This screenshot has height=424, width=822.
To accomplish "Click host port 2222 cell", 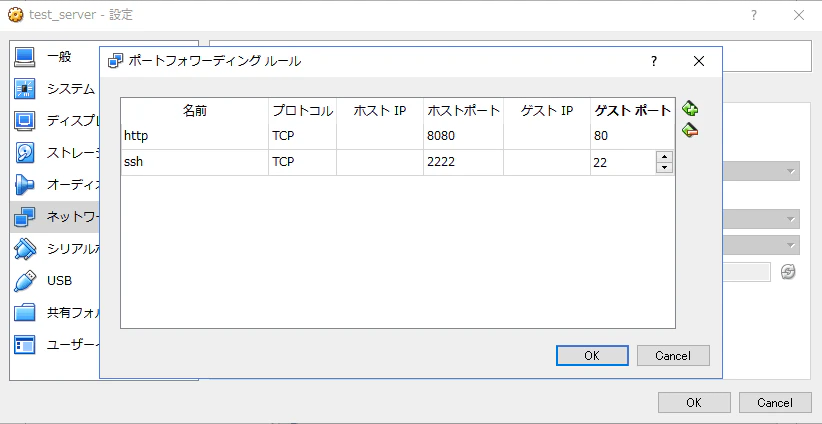I will (x=463, y=162).
